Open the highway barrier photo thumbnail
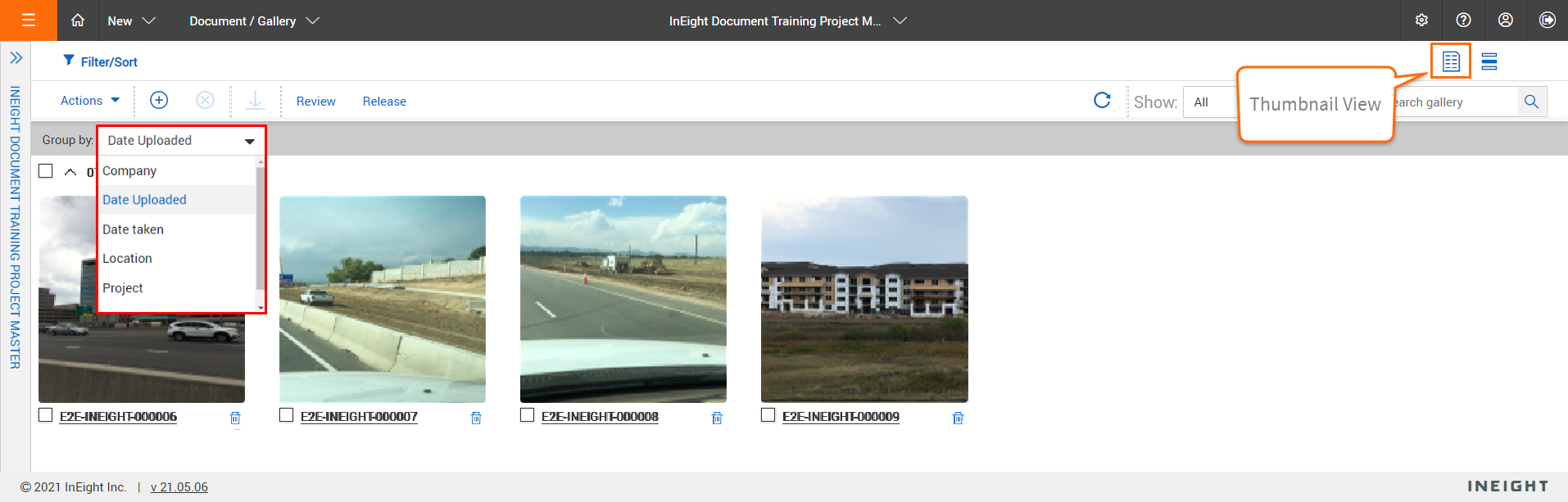The height and width of the screenshot is (502, 1568). (x=383, y=299)
